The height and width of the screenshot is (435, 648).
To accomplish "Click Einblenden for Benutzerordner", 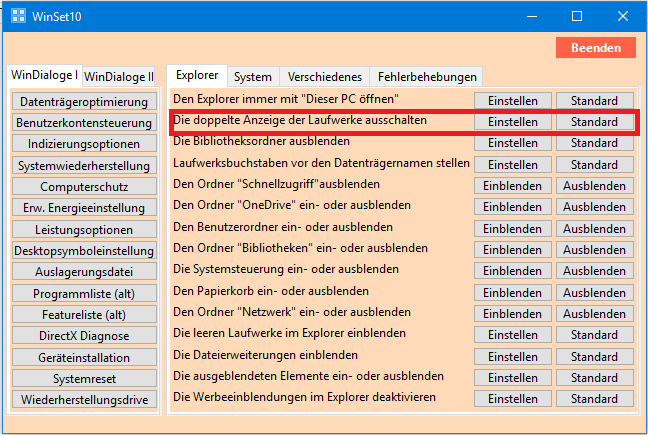I will 512,229.
